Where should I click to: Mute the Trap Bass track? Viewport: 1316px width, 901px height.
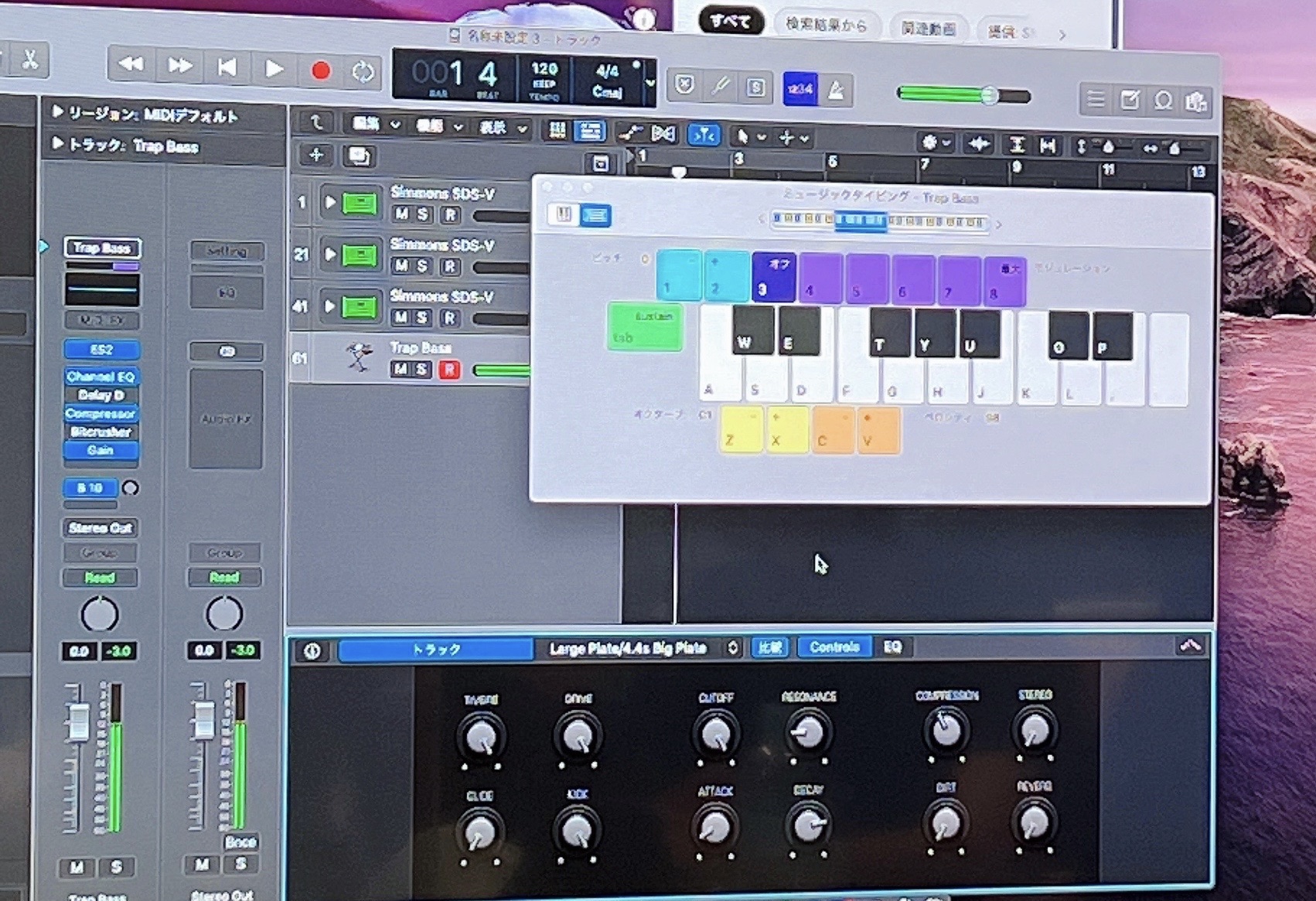coord(400,370)
